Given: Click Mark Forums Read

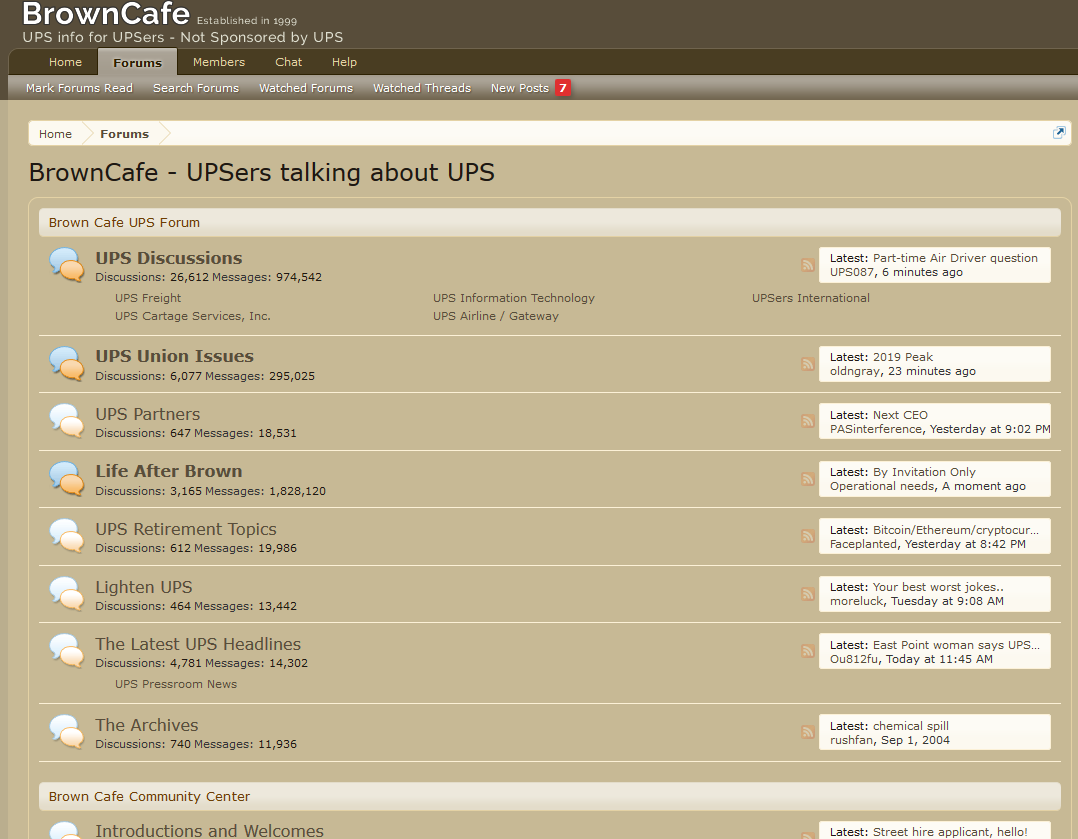Looking at the screenshot, I should (x=79, y=88).
